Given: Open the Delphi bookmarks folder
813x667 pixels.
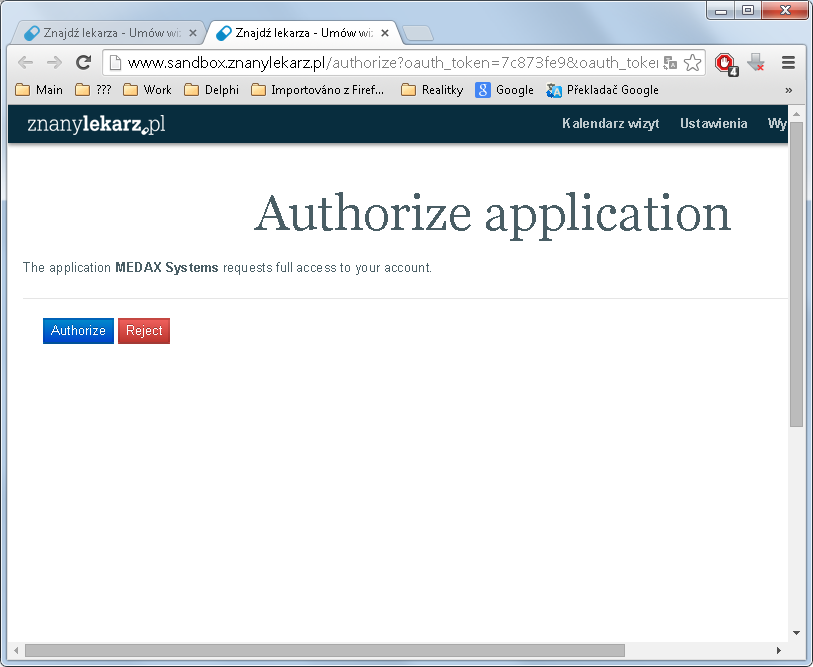Looking at the screenshot, I should [x=212, y=90].
